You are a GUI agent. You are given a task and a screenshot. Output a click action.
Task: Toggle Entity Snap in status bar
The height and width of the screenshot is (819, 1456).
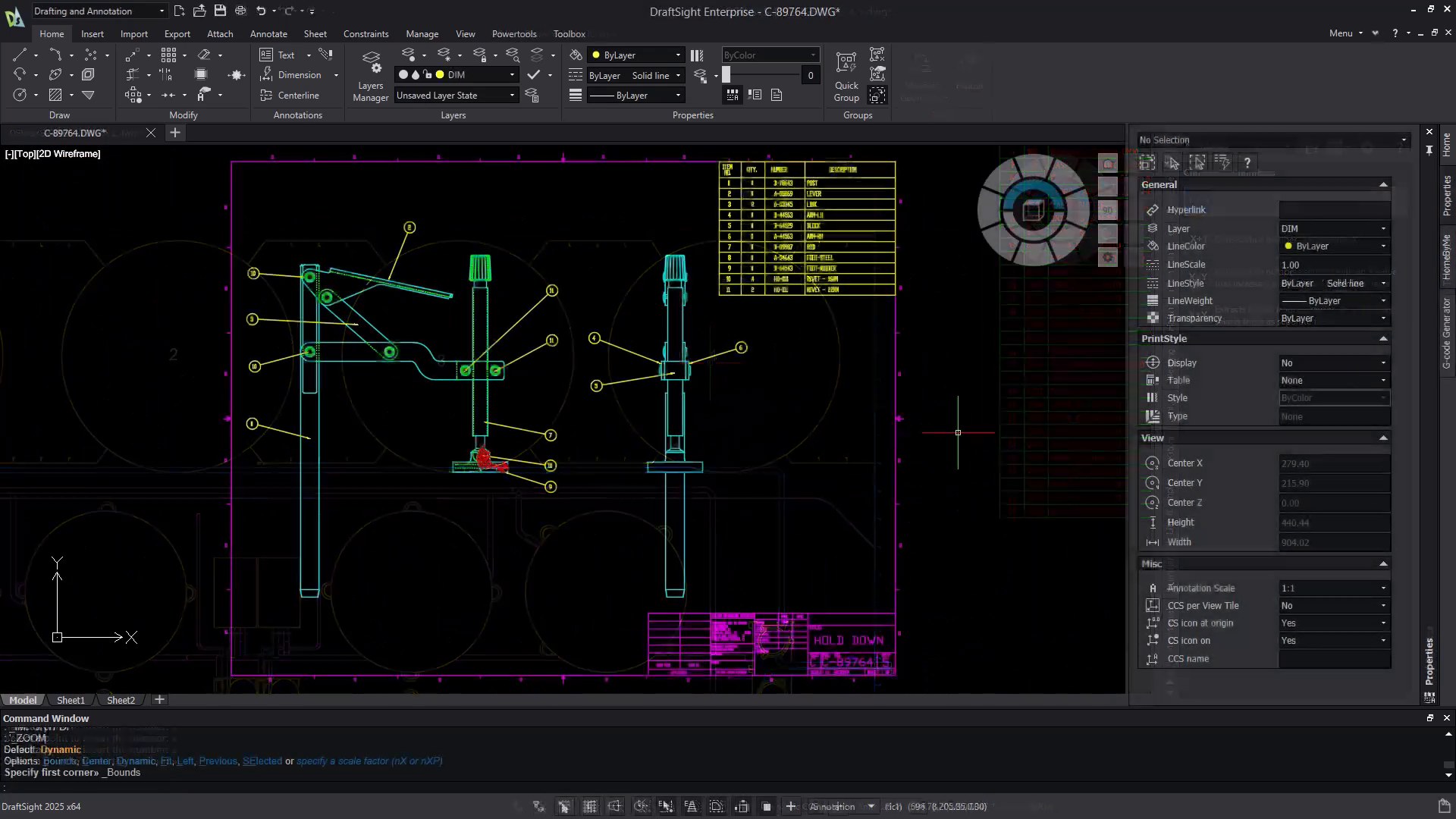pos(665,806)
